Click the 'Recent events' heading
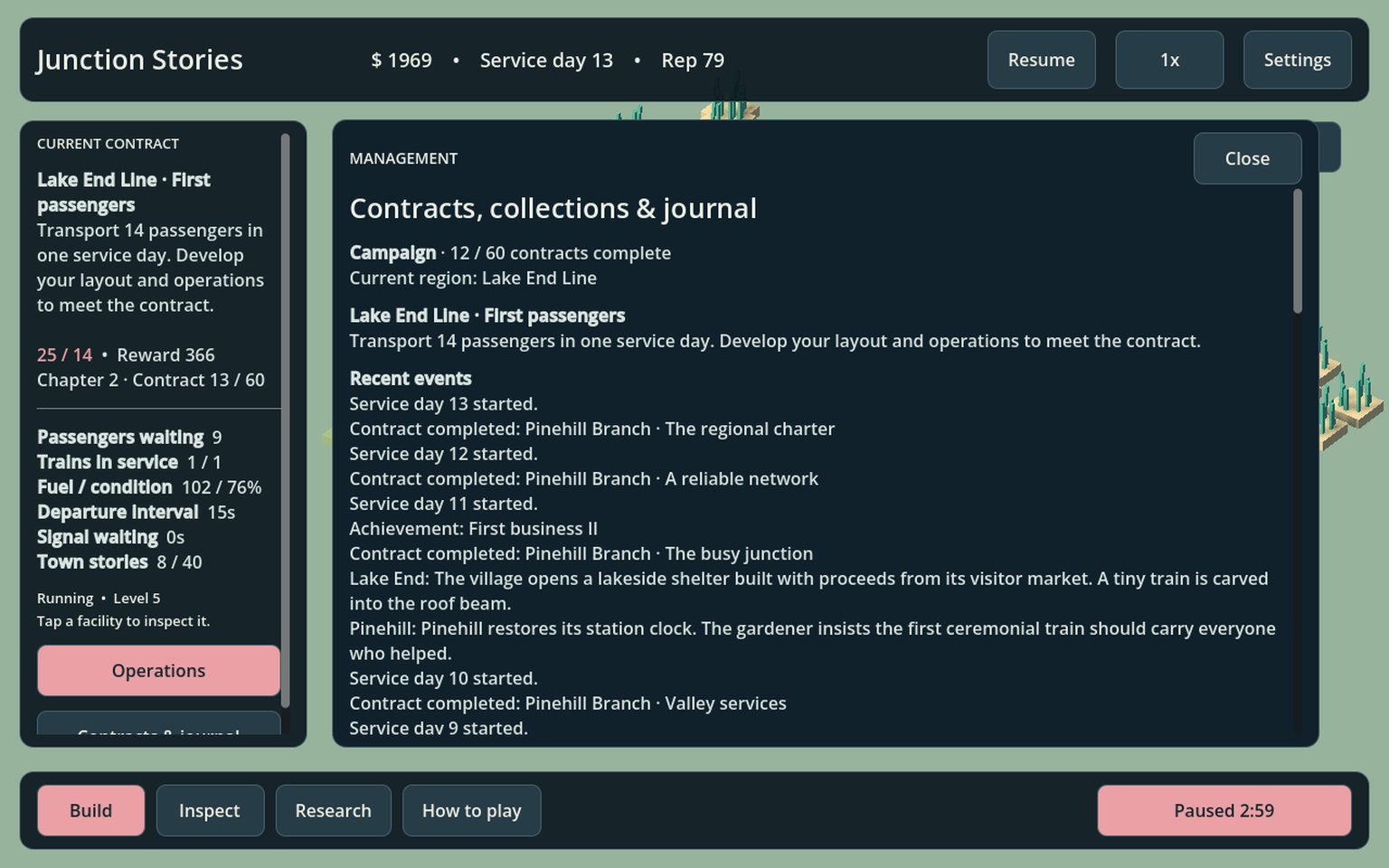Screen dimensions: 1389x868 (x=411, y=378)
